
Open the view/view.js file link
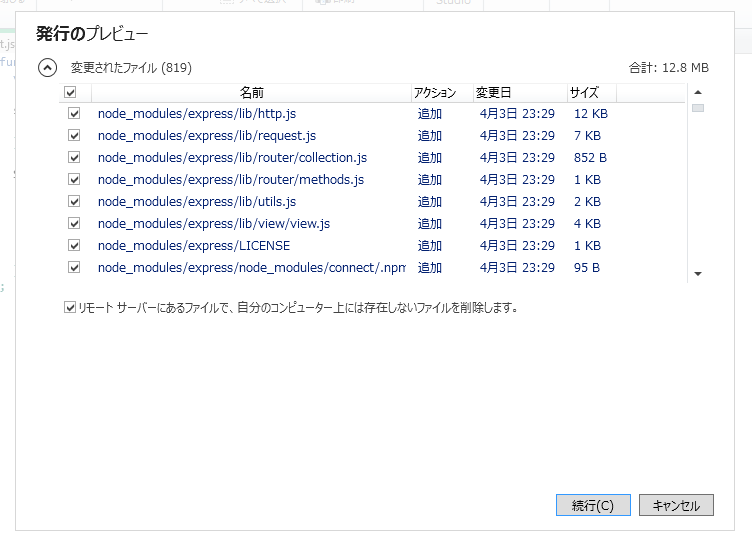[214, 224]
